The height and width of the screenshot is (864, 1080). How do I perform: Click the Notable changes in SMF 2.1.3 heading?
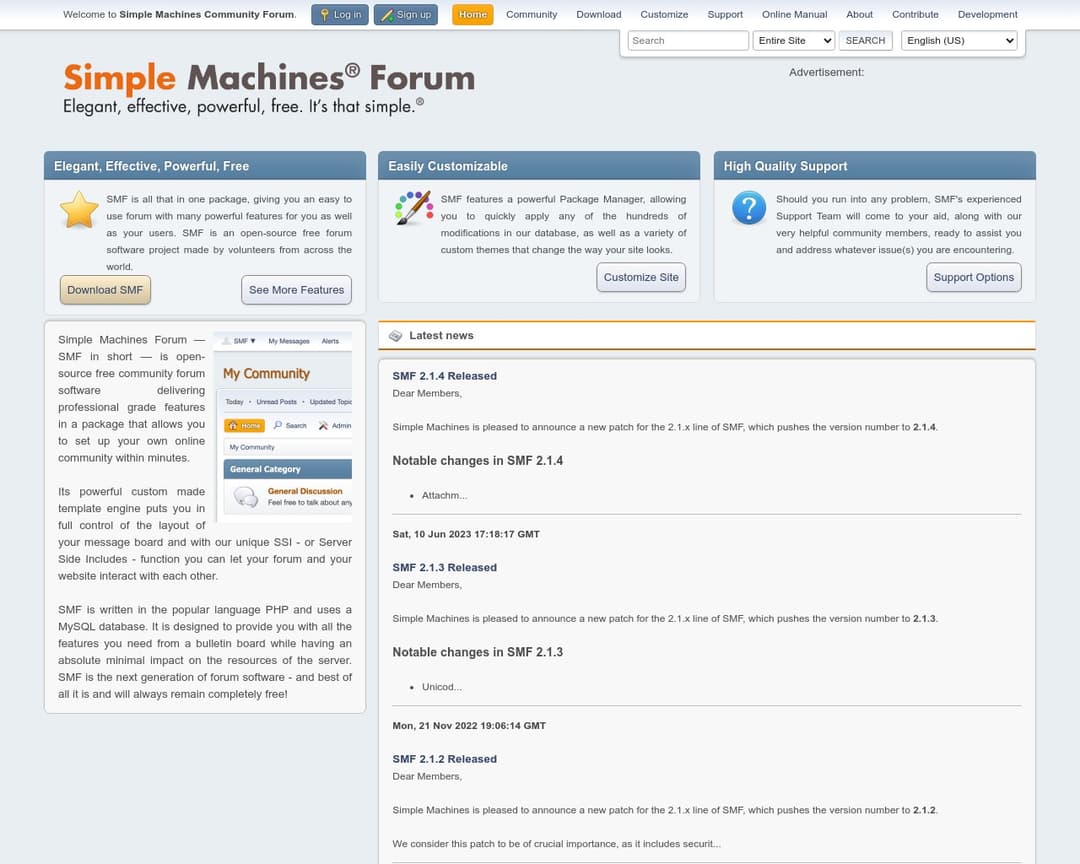tap(477, 652)
